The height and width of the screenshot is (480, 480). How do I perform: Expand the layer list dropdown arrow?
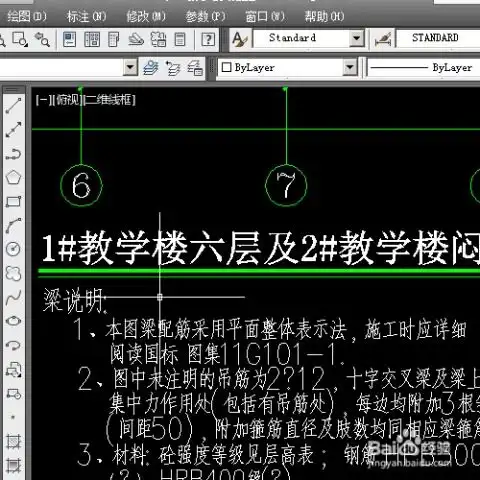[x=130, y=68]
